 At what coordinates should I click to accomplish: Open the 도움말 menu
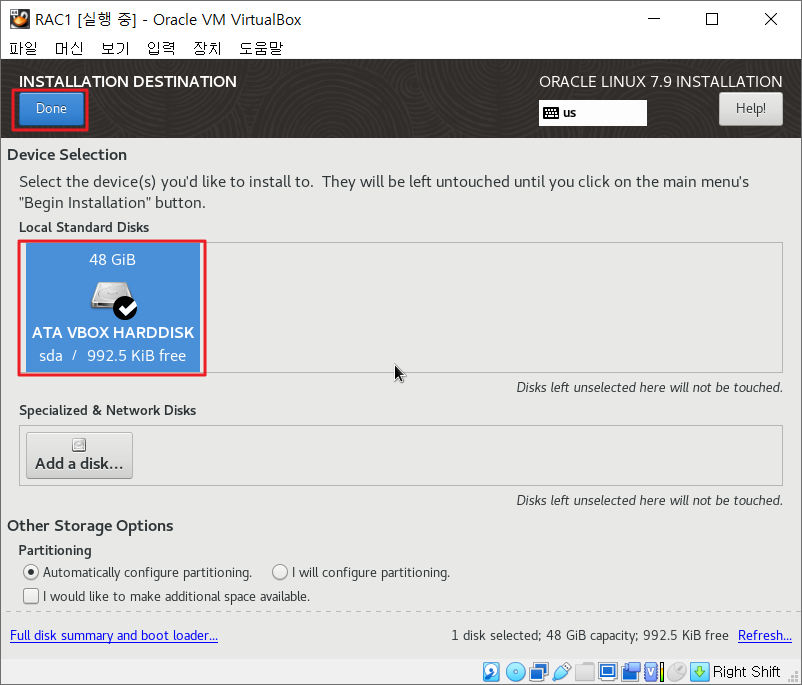(261, 48)
